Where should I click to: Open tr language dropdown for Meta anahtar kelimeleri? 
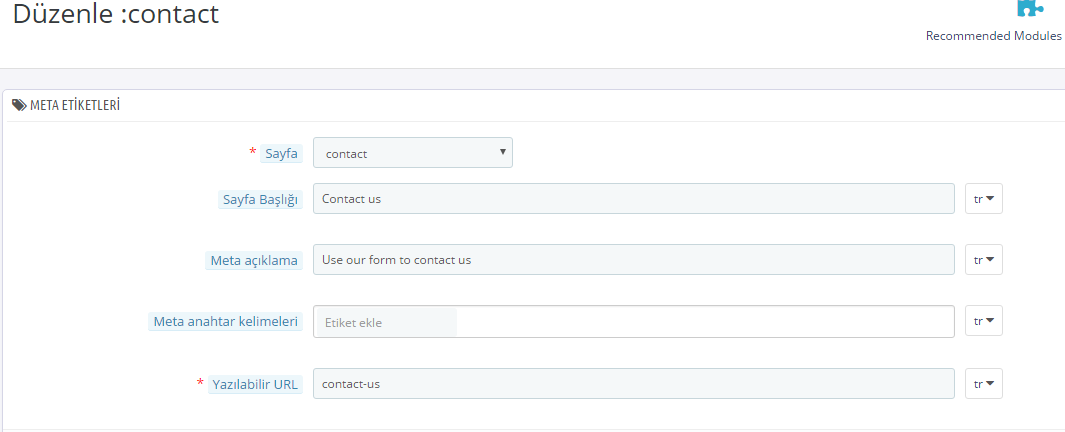pos(983,321)
